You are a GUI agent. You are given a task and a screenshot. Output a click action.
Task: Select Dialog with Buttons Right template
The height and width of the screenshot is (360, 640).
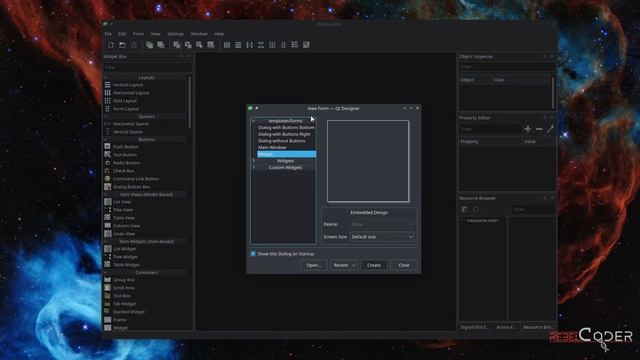point(284,134)
